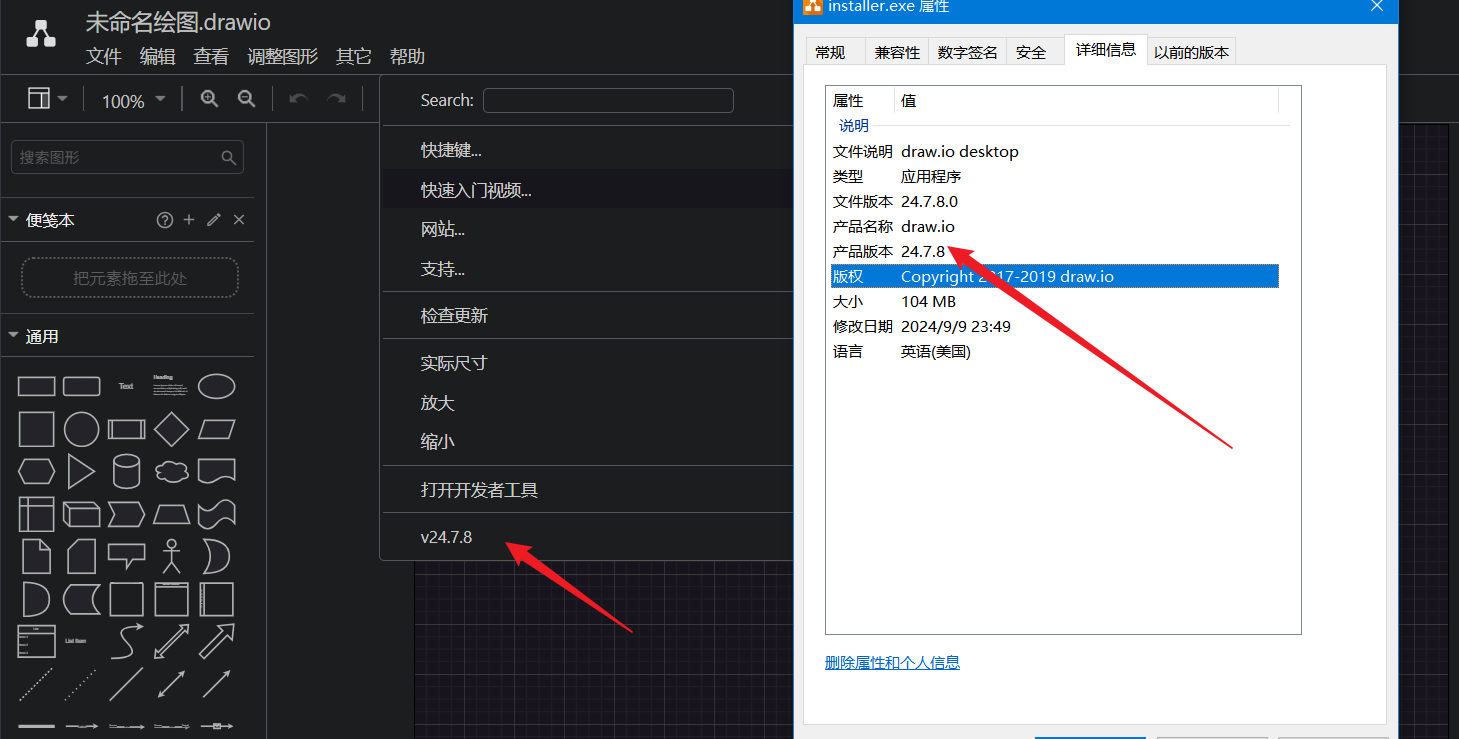Select the ellipse shape in palette
The width and height of the screenshot is (1459, 739).
click(x=216, y=386)
